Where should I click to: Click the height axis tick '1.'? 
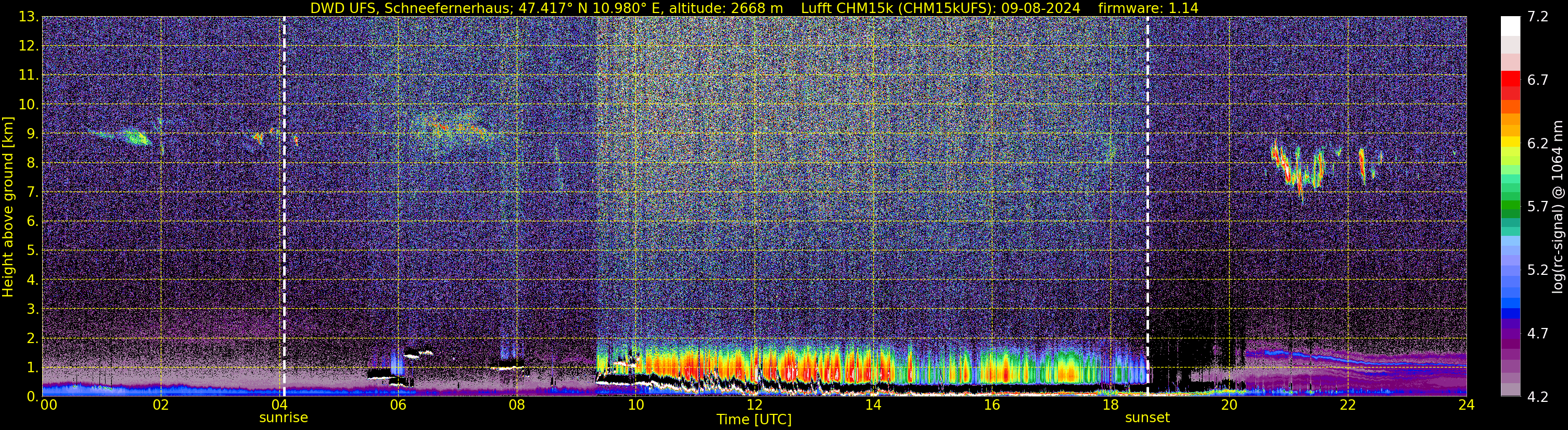click(32, 368)
